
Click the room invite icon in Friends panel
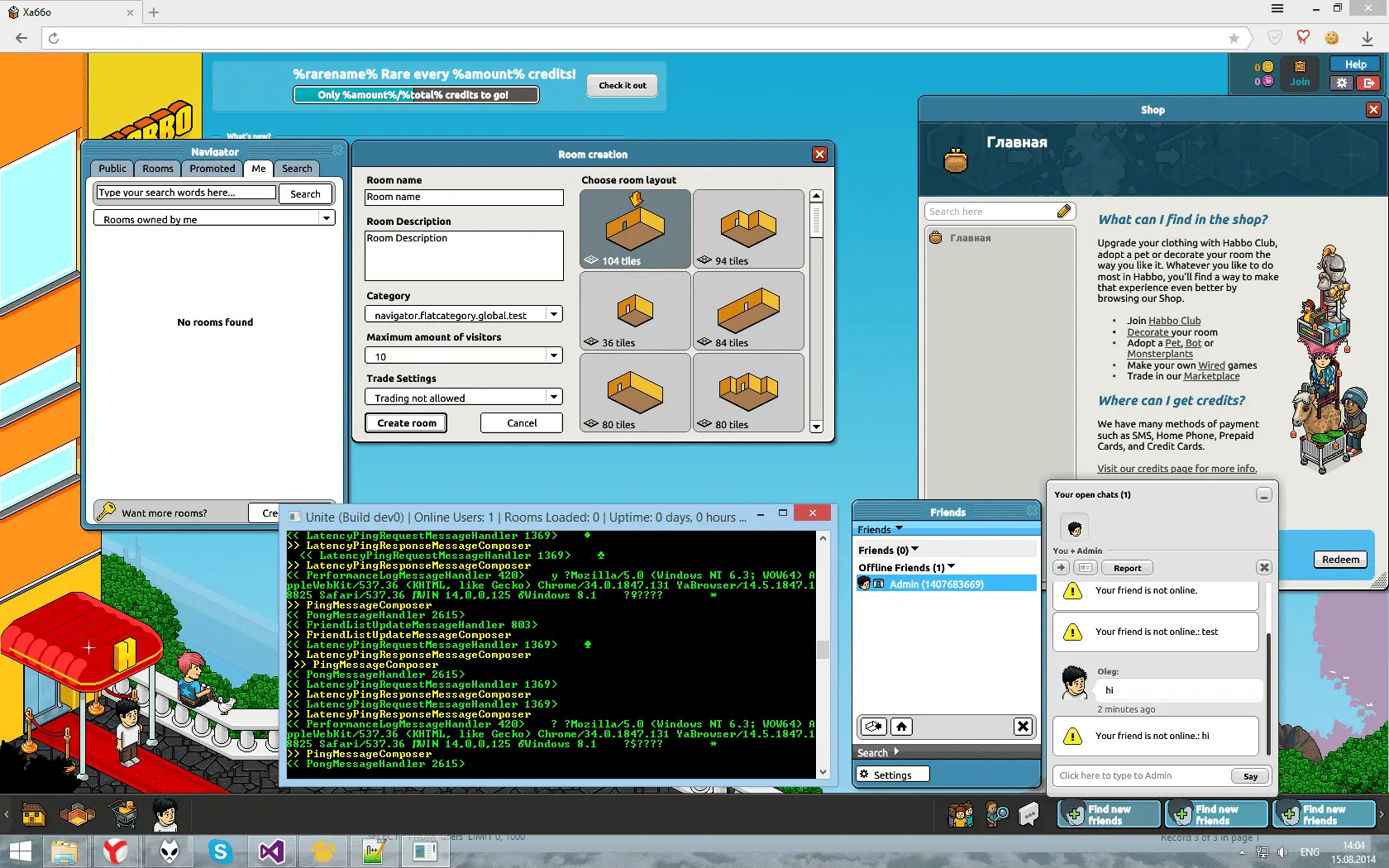pos(874,727)
